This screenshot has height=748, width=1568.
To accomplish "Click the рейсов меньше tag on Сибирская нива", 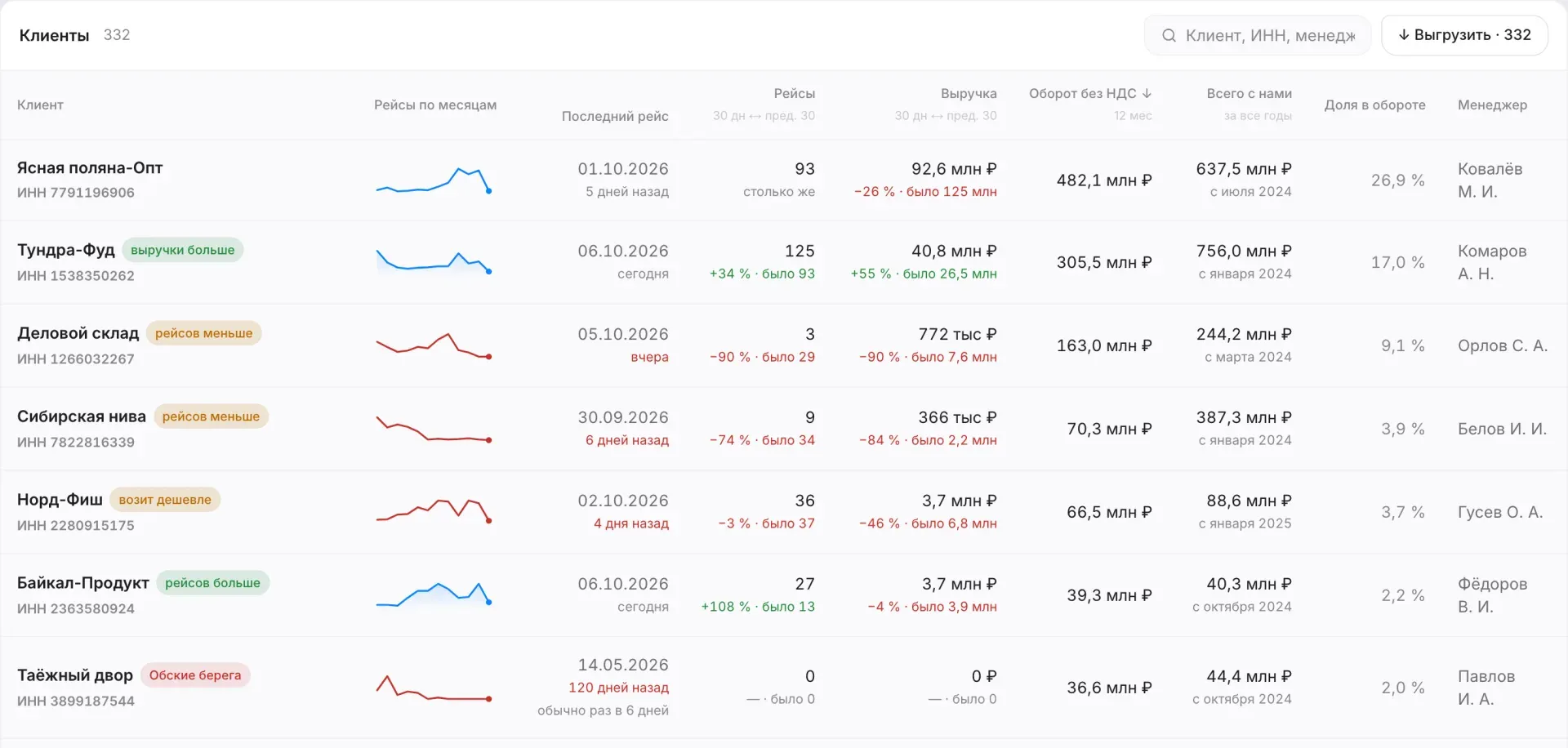I will click(211, 416).
